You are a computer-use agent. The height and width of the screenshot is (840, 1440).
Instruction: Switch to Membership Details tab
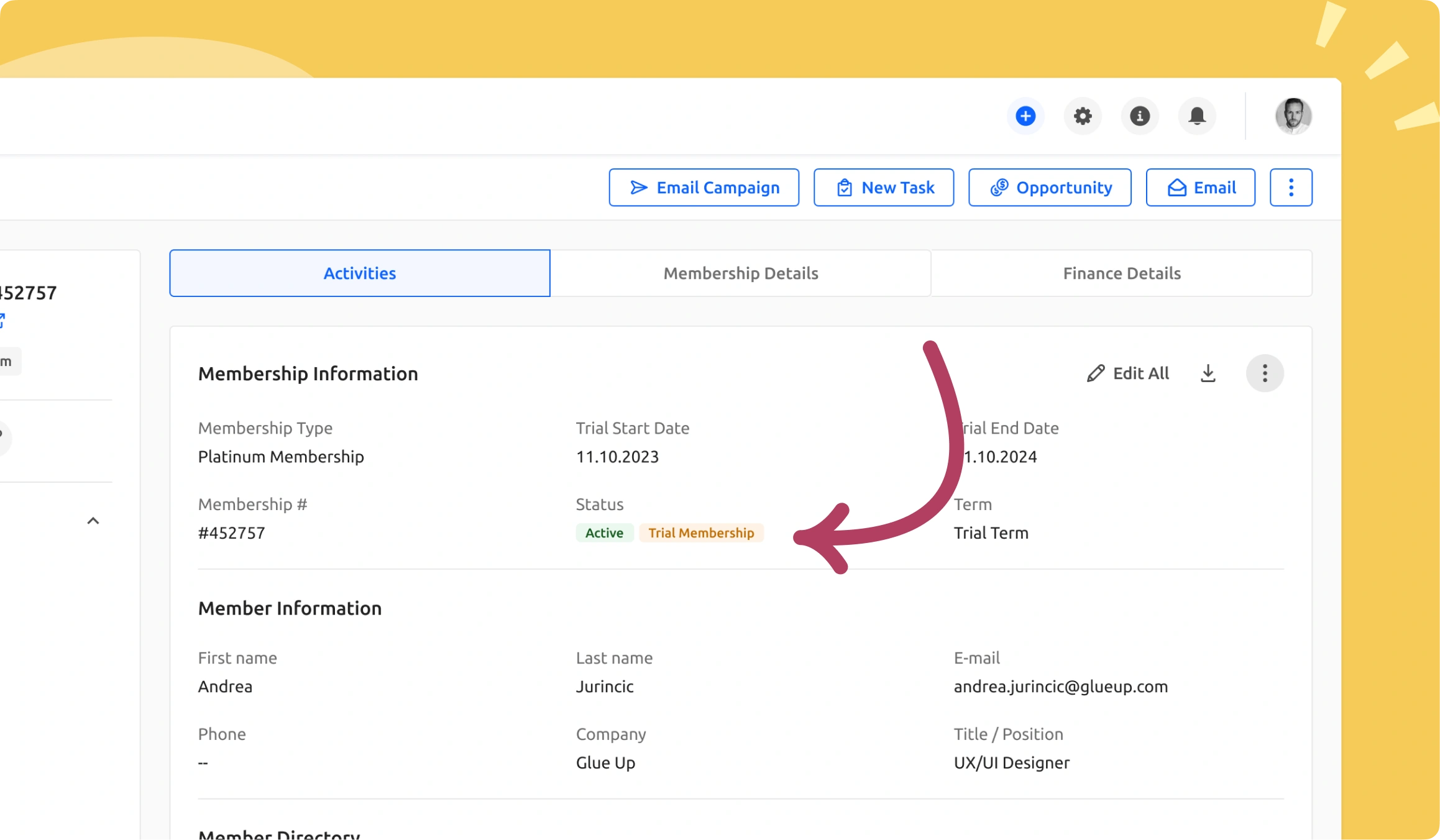[740, 273]
